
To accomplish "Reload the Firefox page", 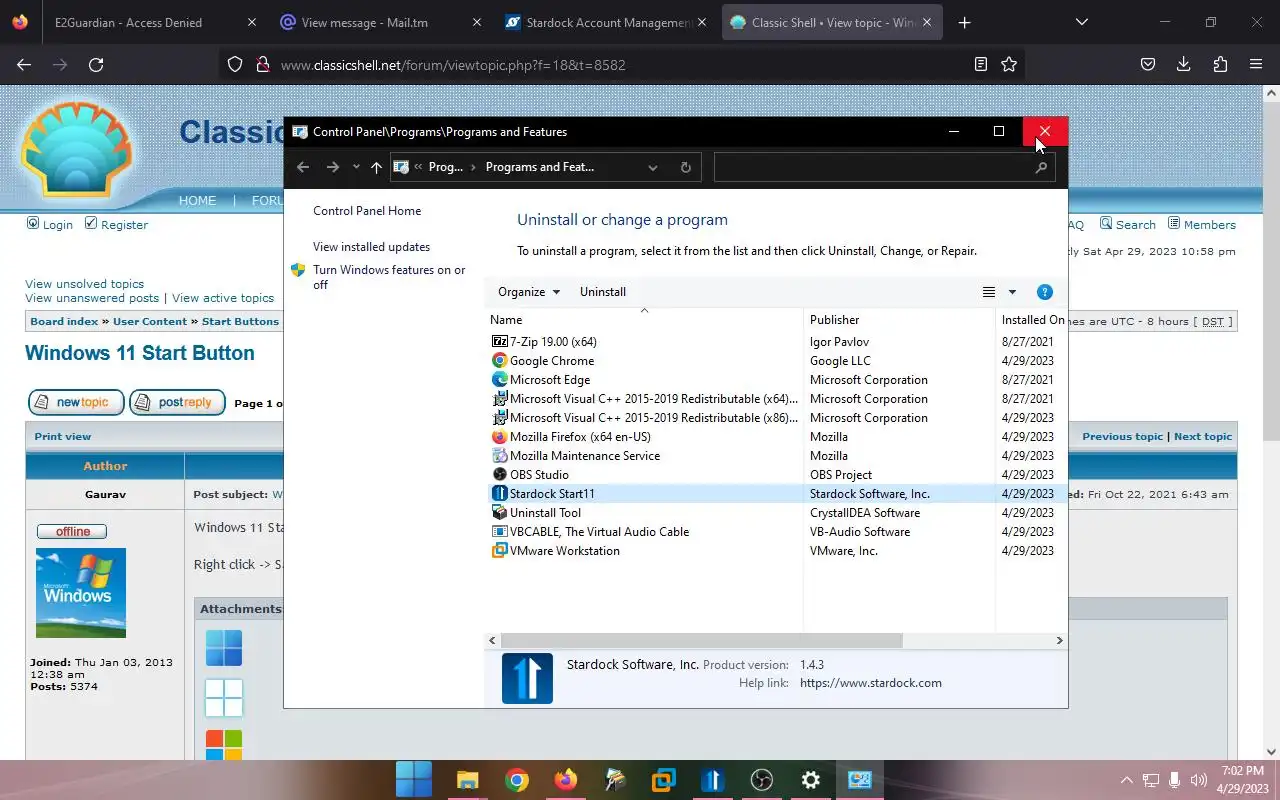I will (x=96, y=64).
